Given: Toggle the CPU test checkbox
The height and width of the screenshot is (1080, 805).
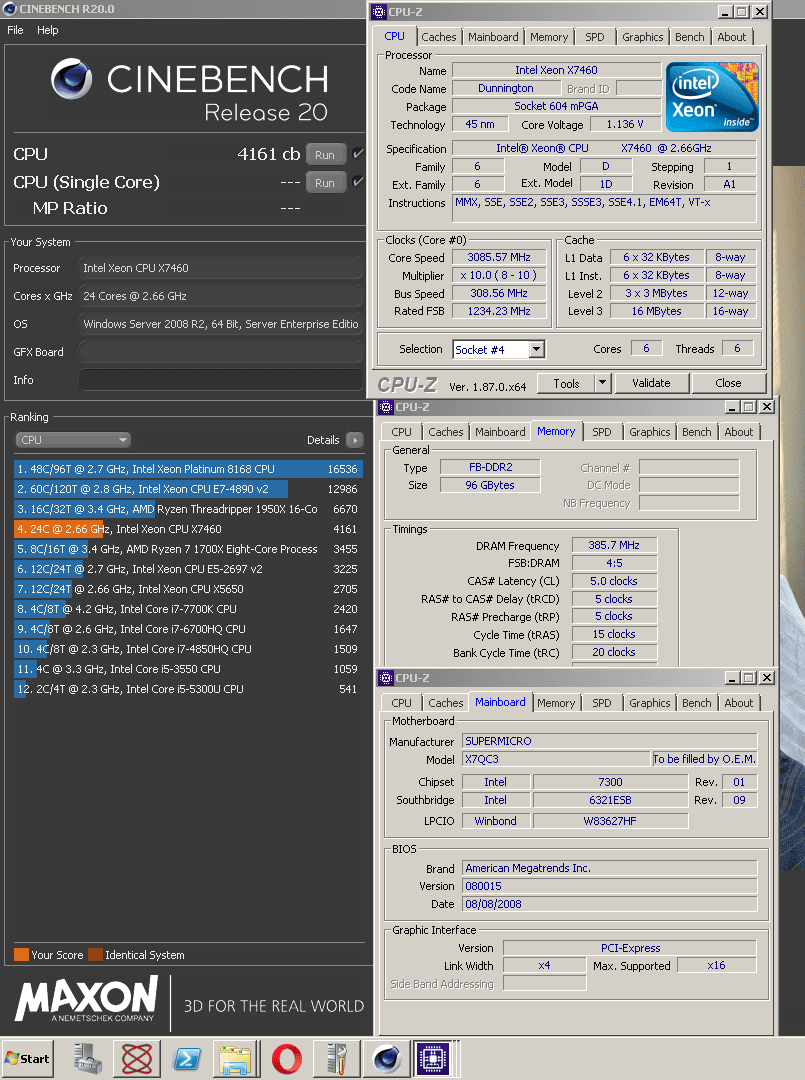Looking at the screenshot, I should pyautogui.click(x=357, y=154).
